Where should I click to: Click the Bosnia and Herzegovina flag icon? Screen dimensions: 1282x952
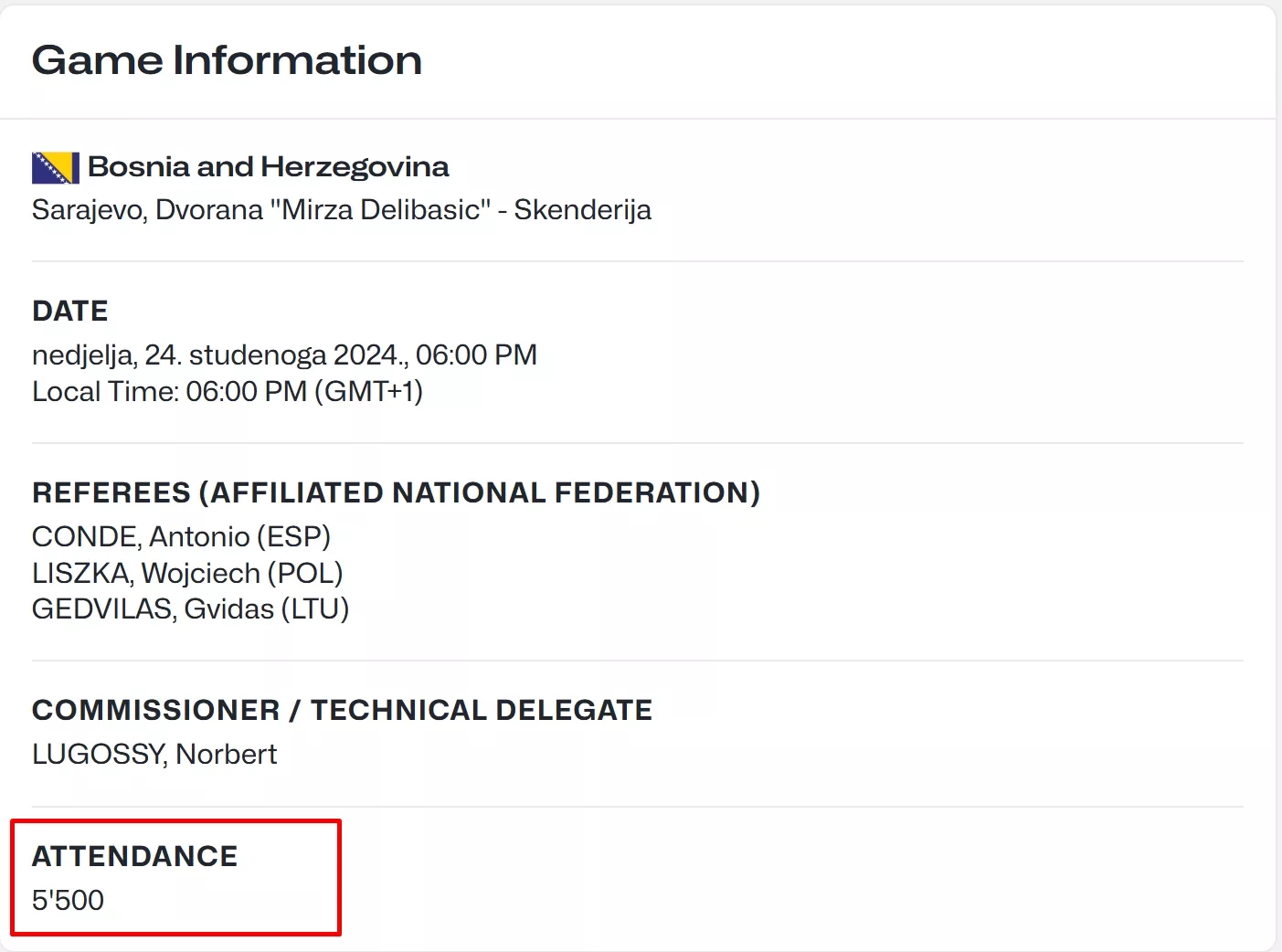(x=55, y=167)
